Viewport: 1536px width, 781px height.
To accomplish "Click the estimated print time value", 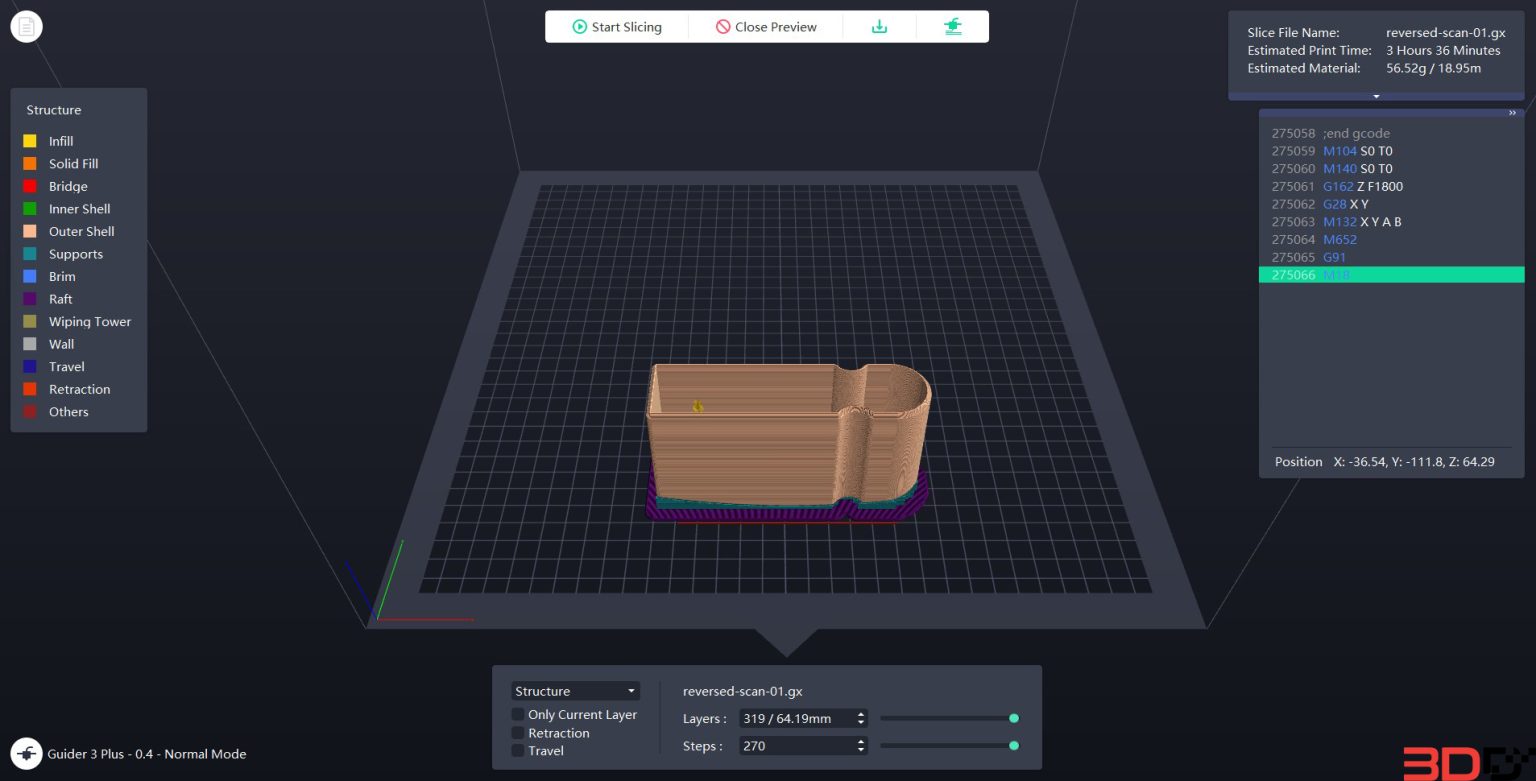I will coord(1443,51).
